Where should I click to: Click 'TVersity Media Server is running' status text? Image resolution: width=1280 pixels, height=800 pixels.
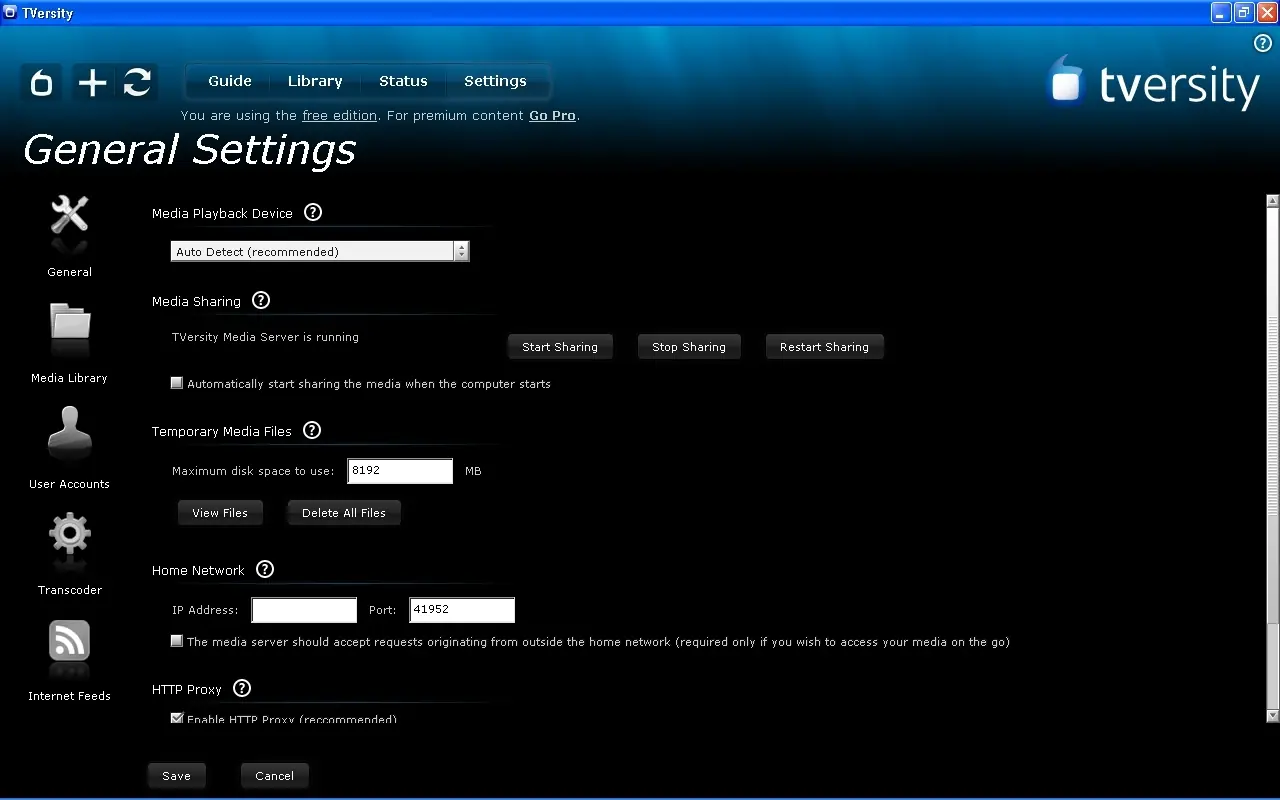coord(265,337)
